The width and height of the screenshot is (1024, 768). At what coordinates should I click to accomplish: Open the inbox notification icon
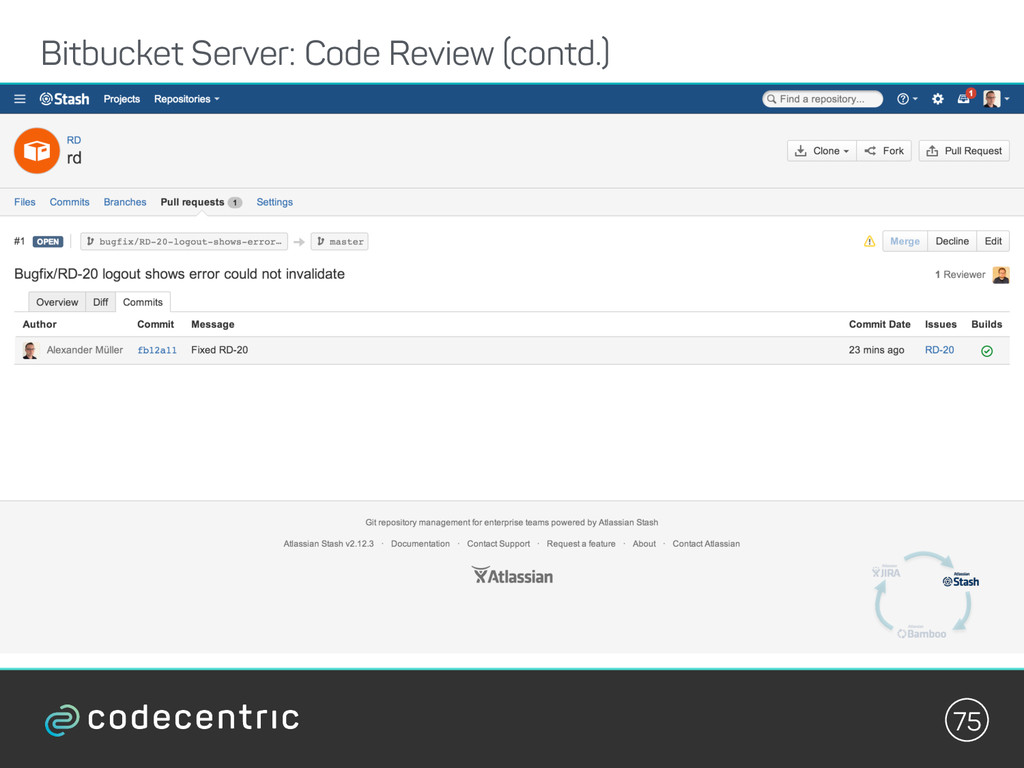click(966, 97)
